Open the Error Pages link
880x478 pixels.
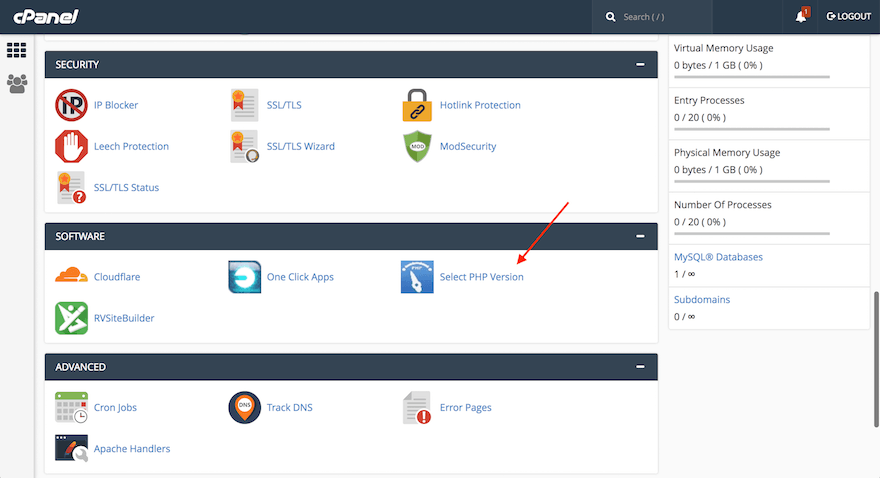point(465,407)
